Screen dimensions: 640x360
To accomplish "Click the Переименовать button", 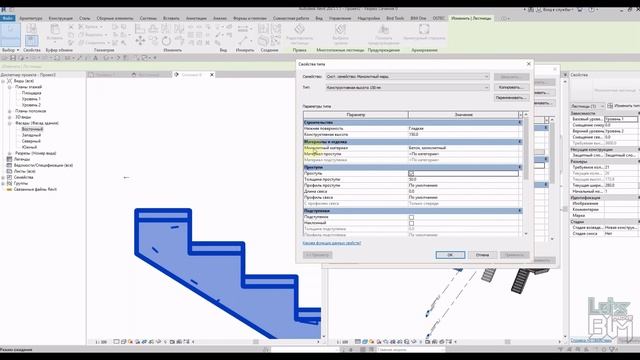I will [511, 98].
